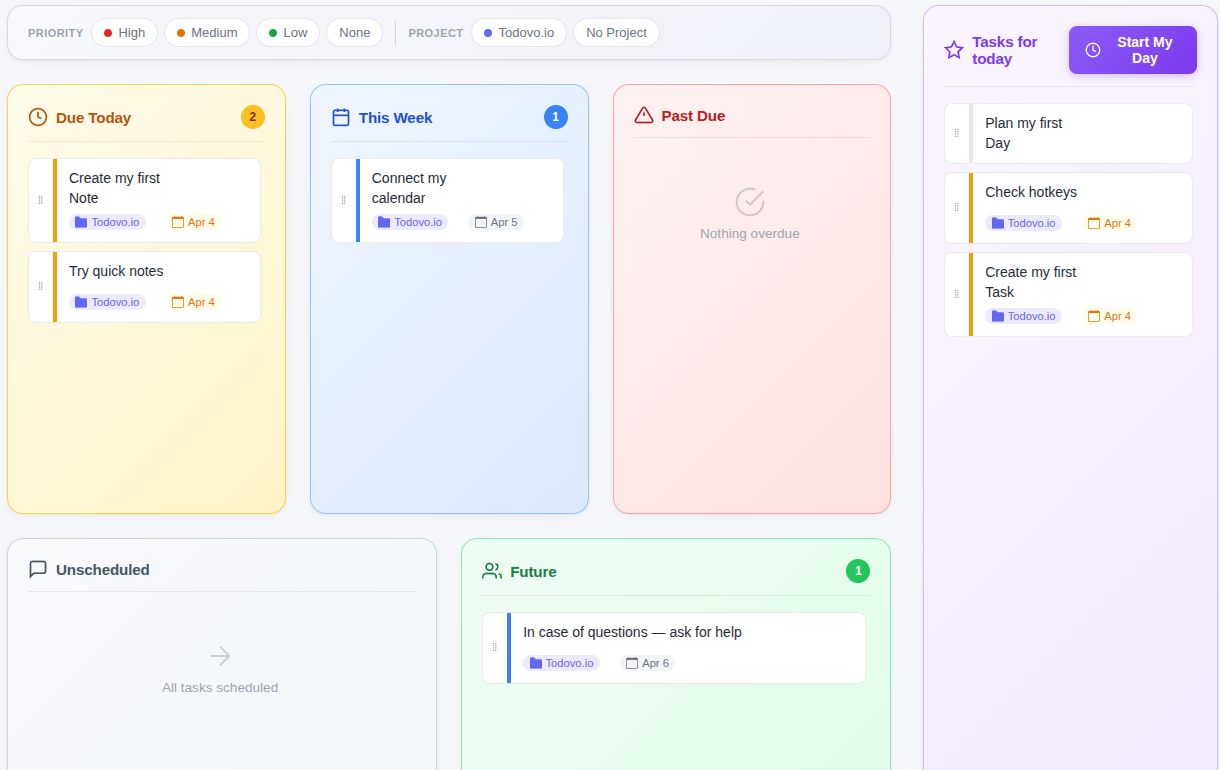Screen dimensions: 1220x770
Task: Click the drag handle on Plan my first Day
Action: click(957, 133)
